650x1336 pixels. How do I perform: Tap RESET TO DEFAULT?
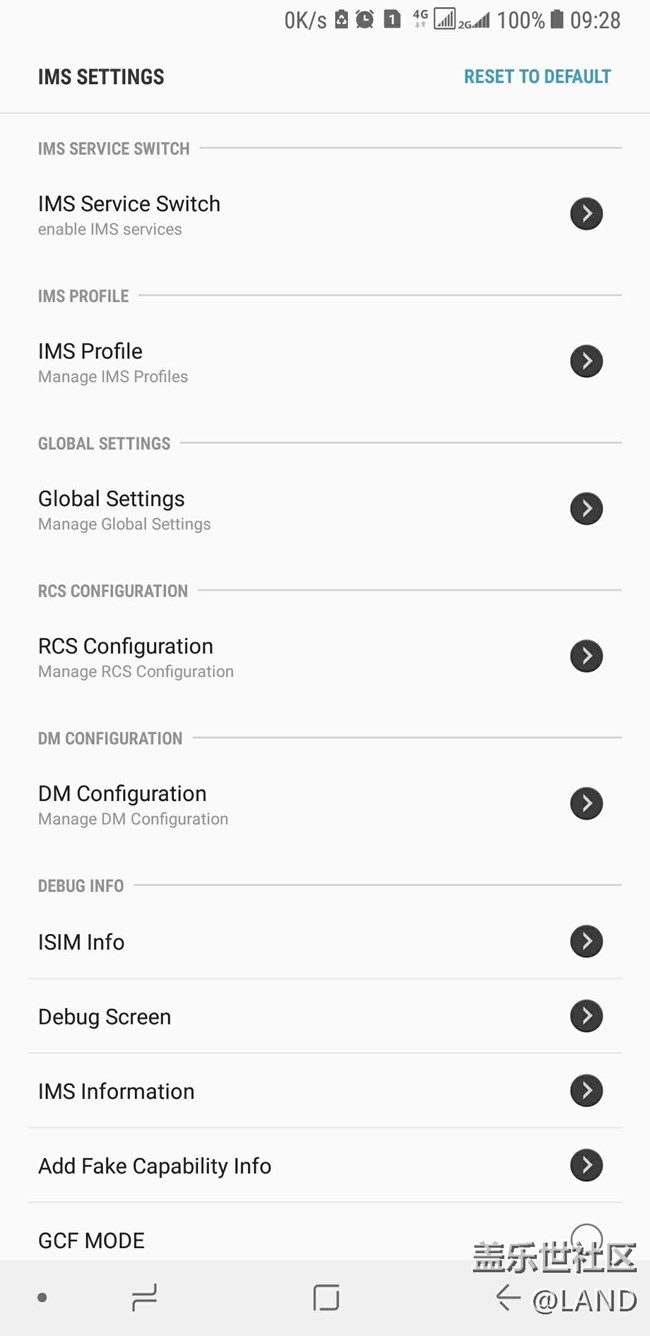[537, 76]
